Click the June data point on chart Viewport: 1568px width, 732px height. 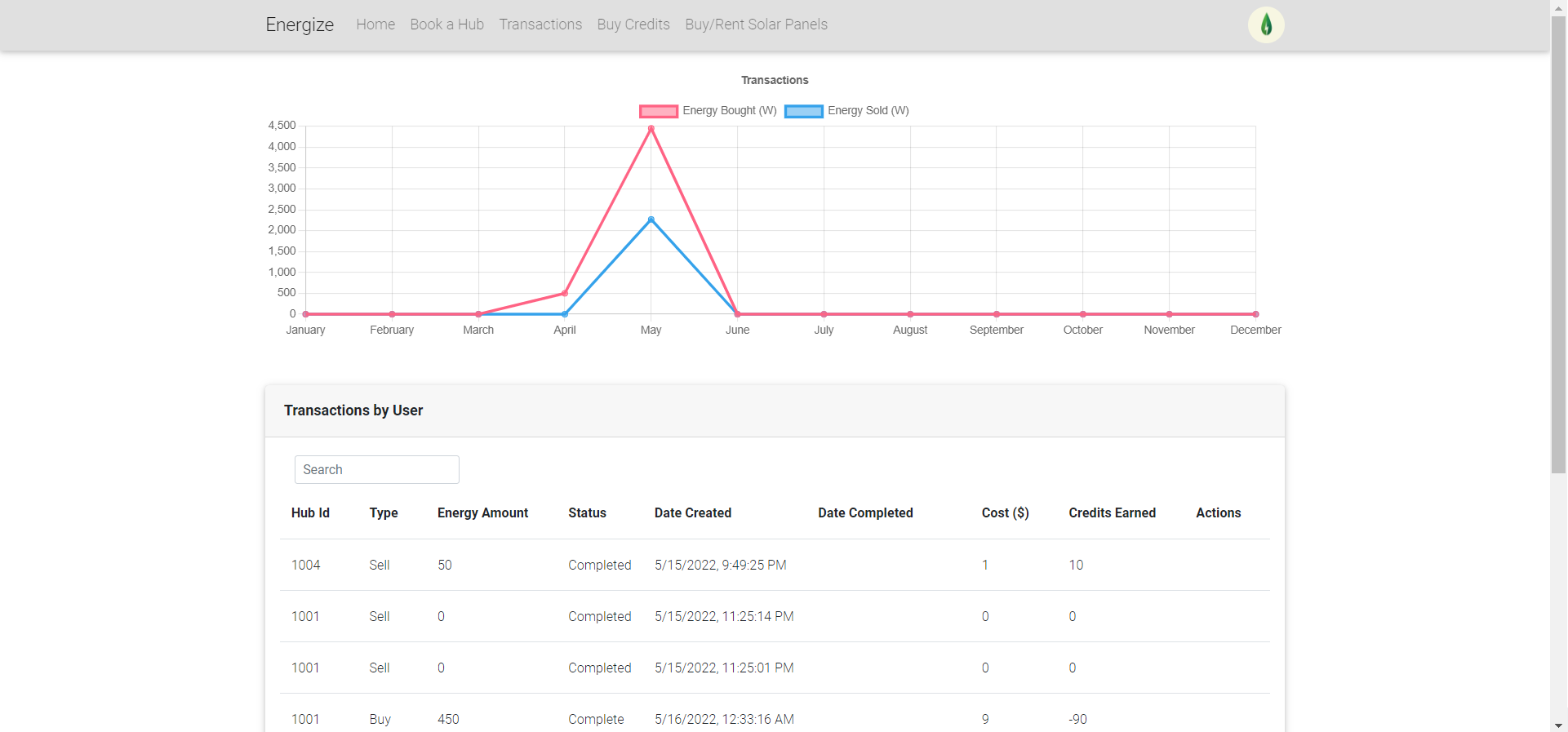pos(737,314)
